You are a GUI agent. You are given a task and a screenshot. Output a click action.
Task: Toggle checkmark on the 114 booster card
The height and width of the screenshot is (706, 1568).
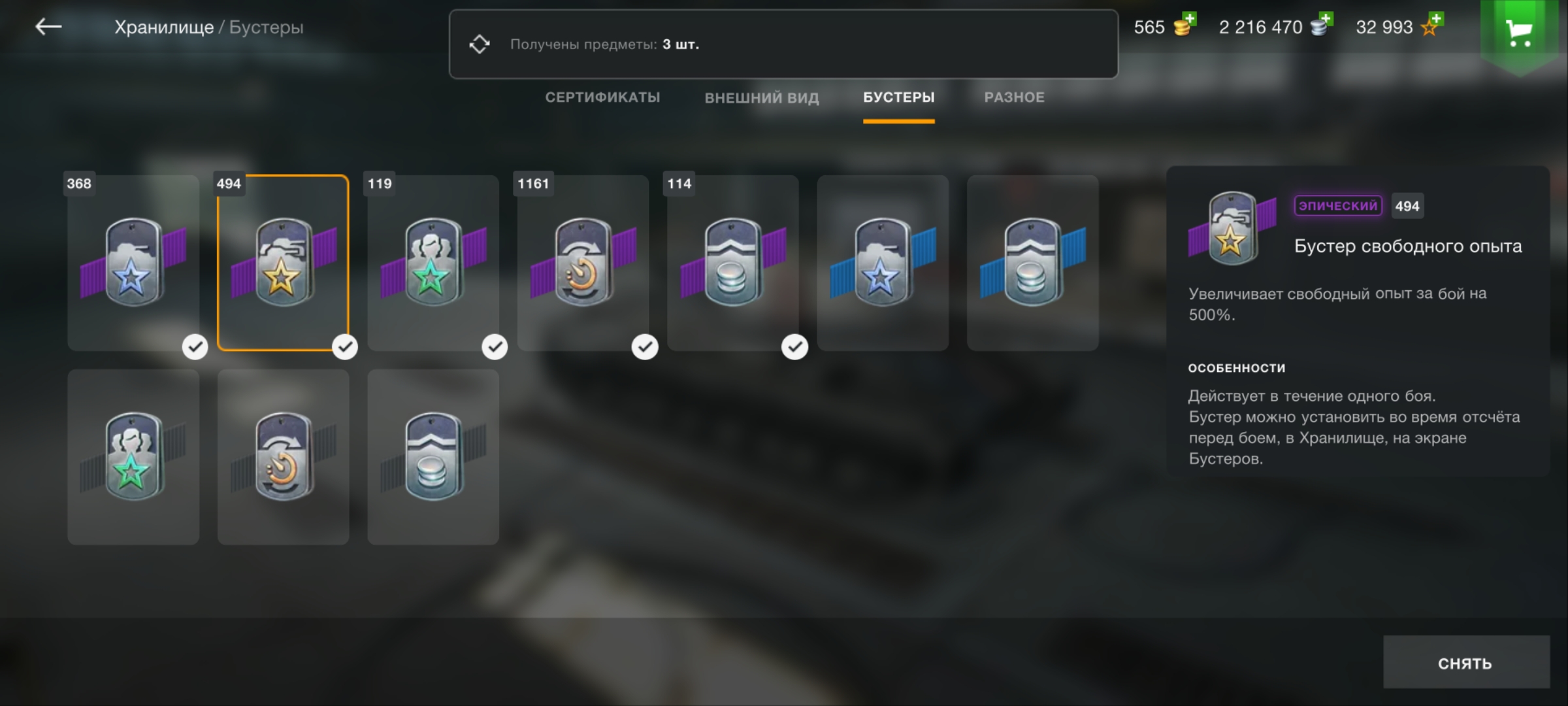[x=794, y=346]
